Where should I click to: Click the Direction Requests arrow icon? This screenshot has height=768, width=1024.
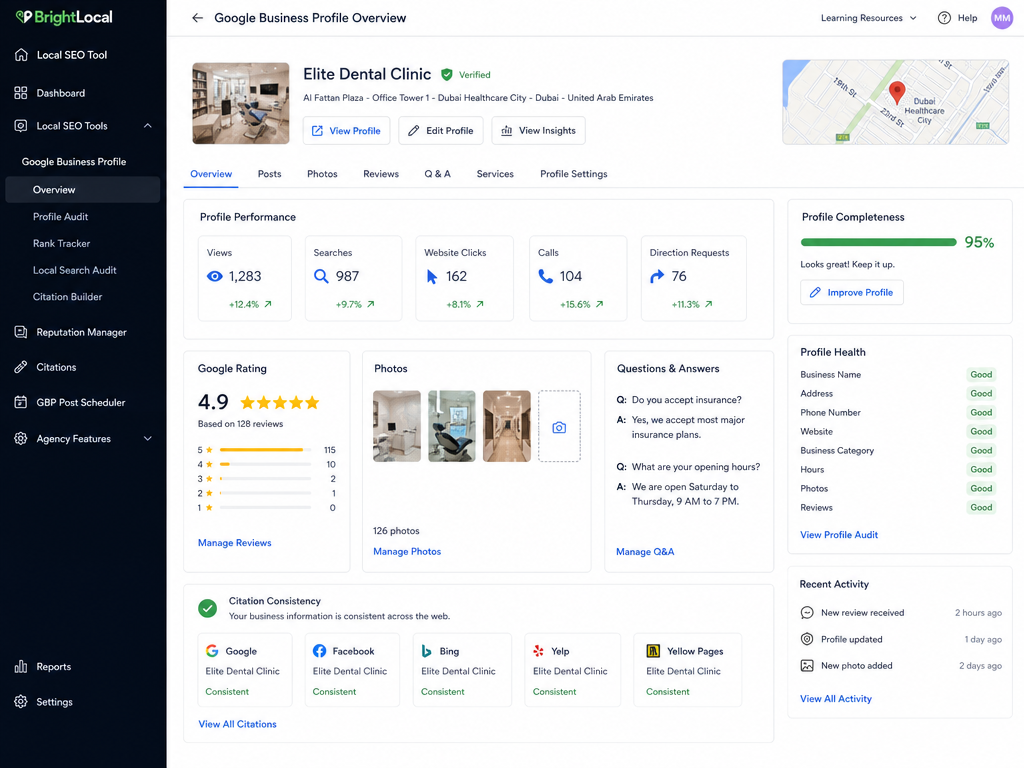(x=657, y=276)
